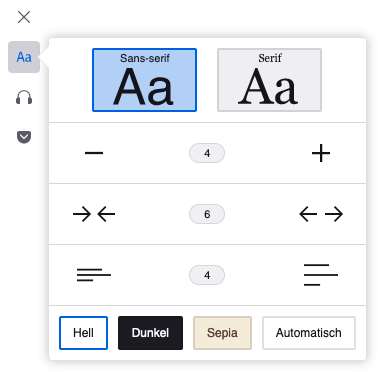This screenshot has height=372, width=378.
Task: Increase line height with the spaced lines icon
Action: [x=321, y=275]
